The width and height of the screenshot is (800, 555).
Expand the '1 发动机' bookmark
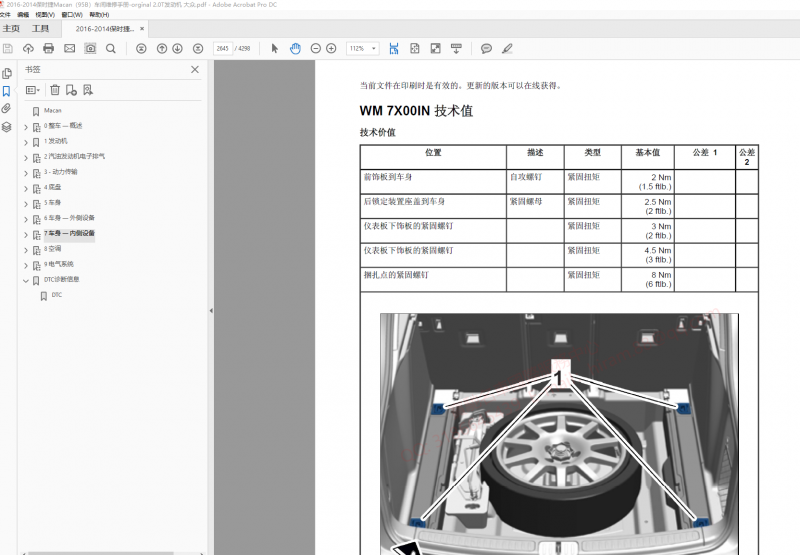[x=26, y=142]
